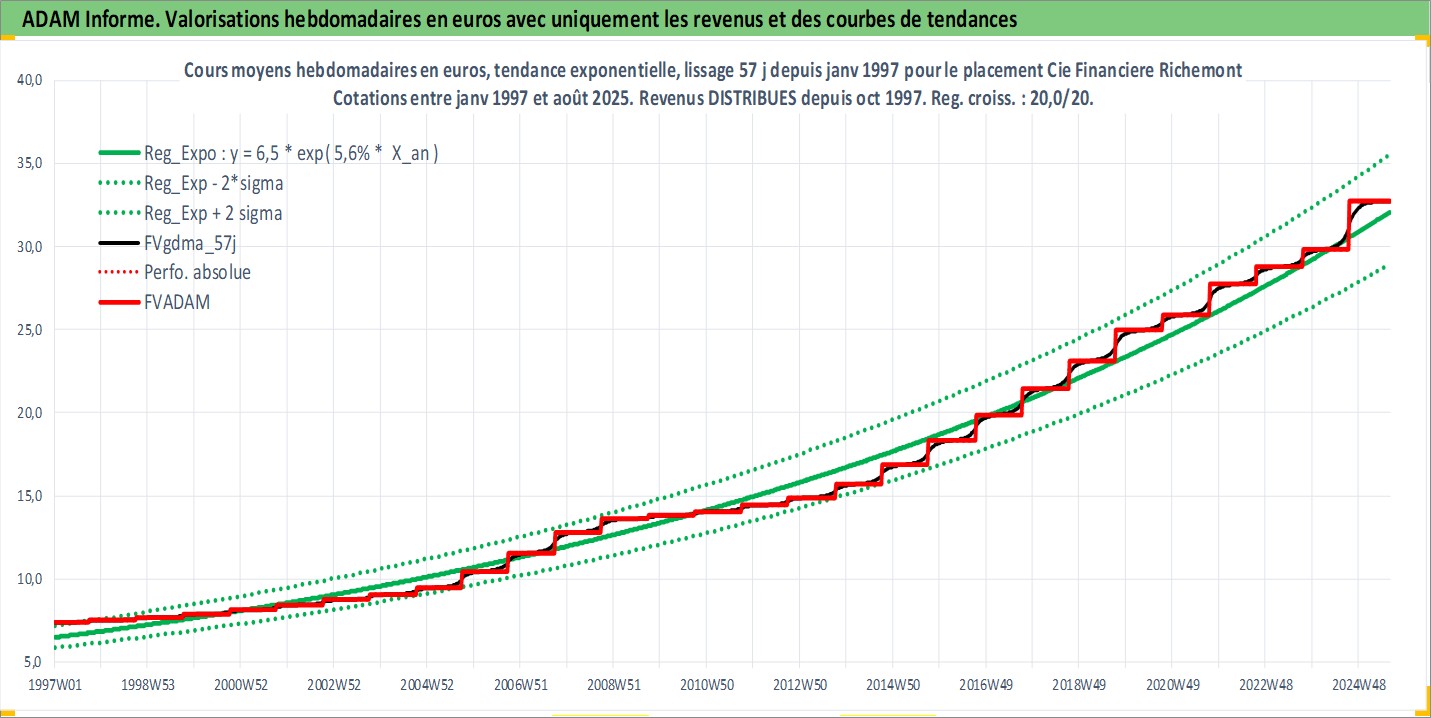
Task: Click the 30,0 y-axis label
Action: pos(28,247)
